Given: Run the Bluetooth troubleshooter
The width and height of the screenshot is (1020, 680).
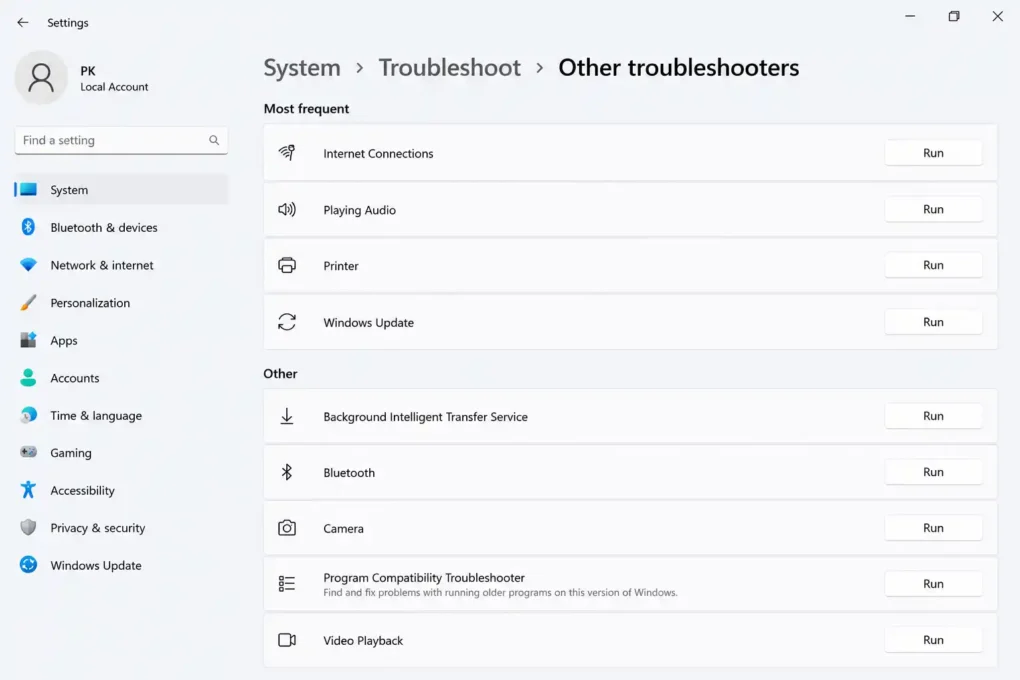Looking at the screenshot, I should tap(933, 472).
